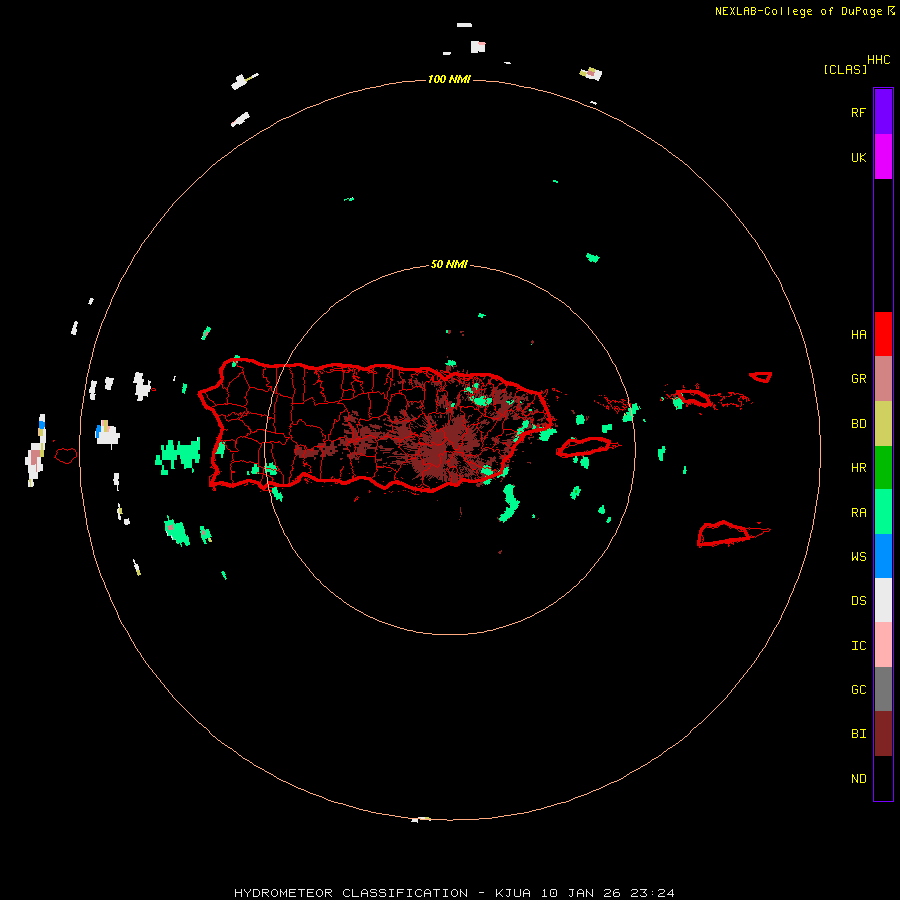The image size is (900, 900).
Task: Click the 'GR' legend label
Action: point(858,379)
